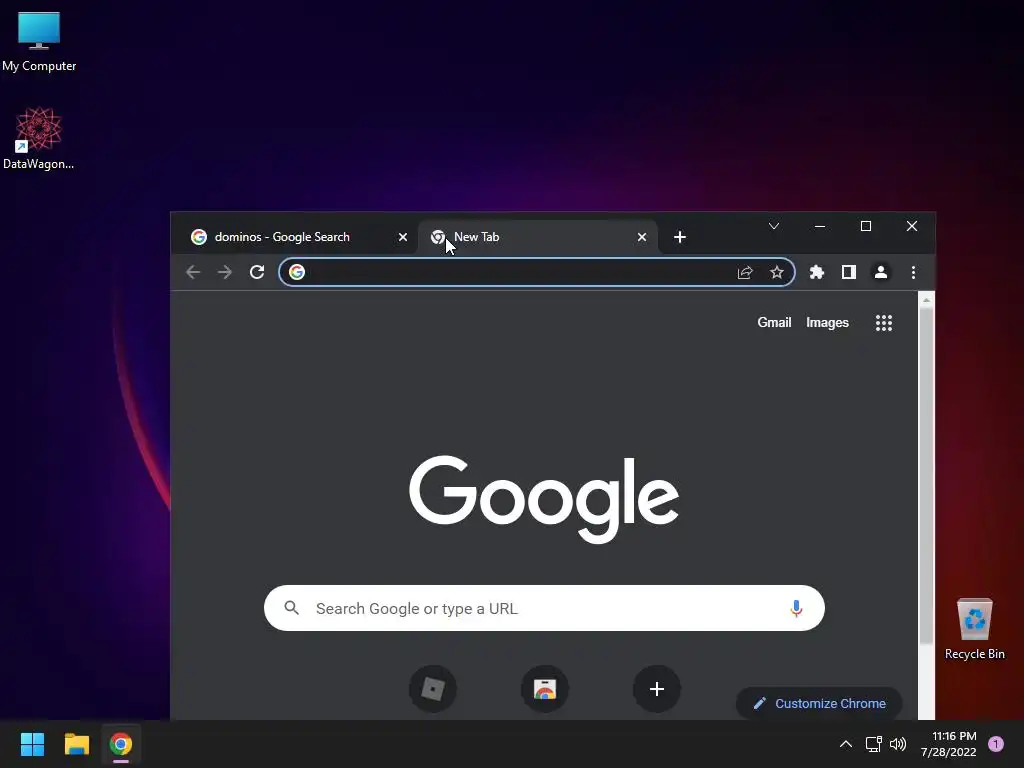Focus the Search Google or type a URL box
Image resolution: width=1024 pixels, height=768 pixels.
(544, 609)
